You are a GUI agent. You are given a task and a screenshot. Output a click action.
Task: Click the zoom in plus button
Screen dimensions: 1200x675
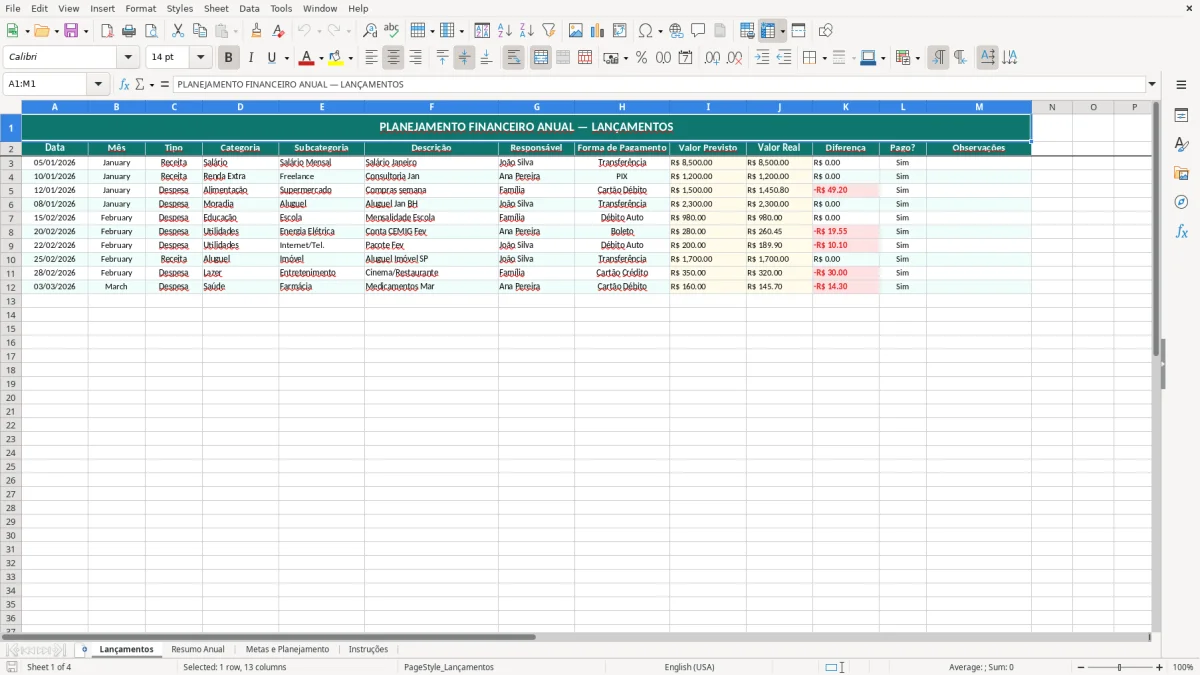(1160, 667)
